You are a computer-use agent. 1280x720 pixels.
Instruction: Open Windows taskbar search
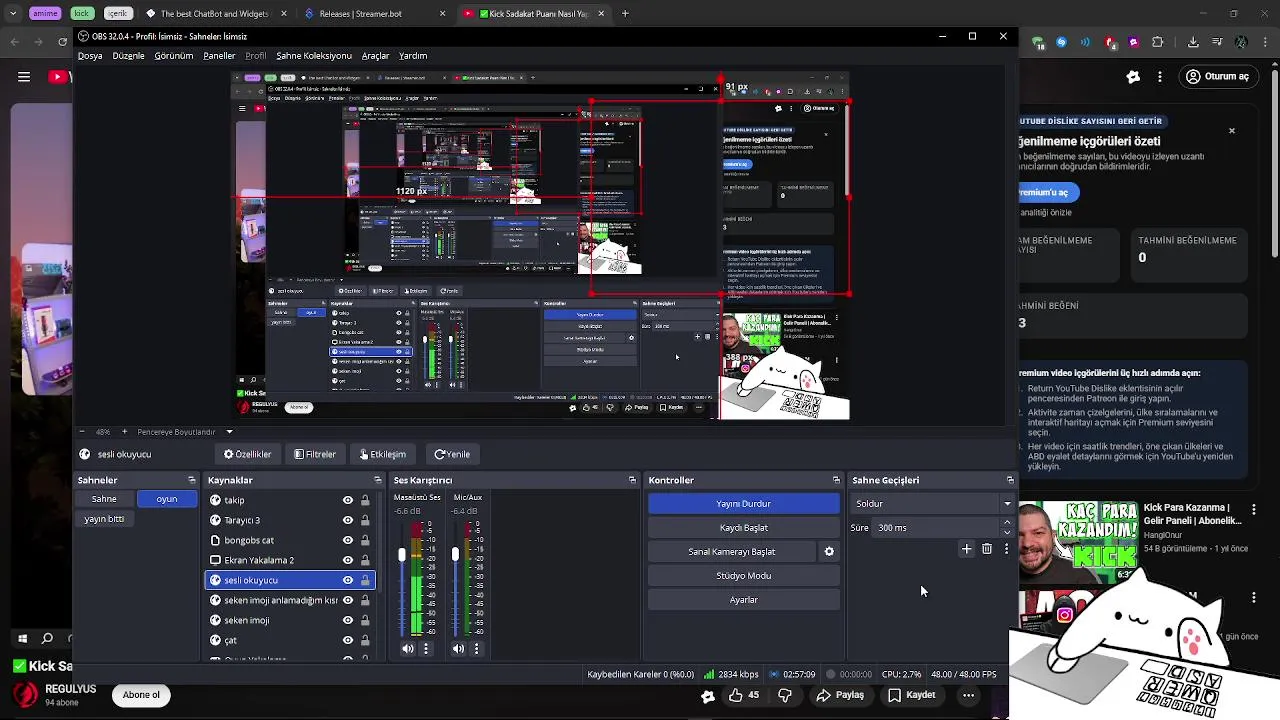pos(47,638)
